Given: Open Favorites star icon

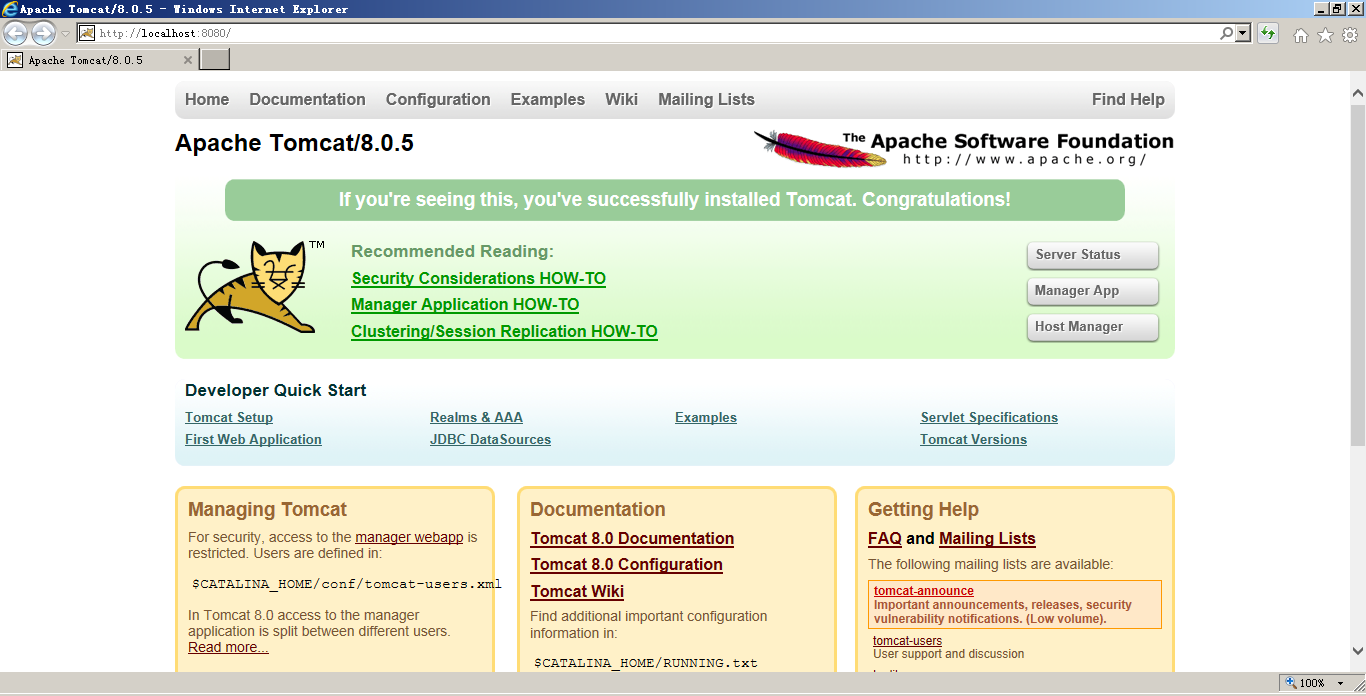Looking at the screenshot, I should click(x=1325, y=35).
